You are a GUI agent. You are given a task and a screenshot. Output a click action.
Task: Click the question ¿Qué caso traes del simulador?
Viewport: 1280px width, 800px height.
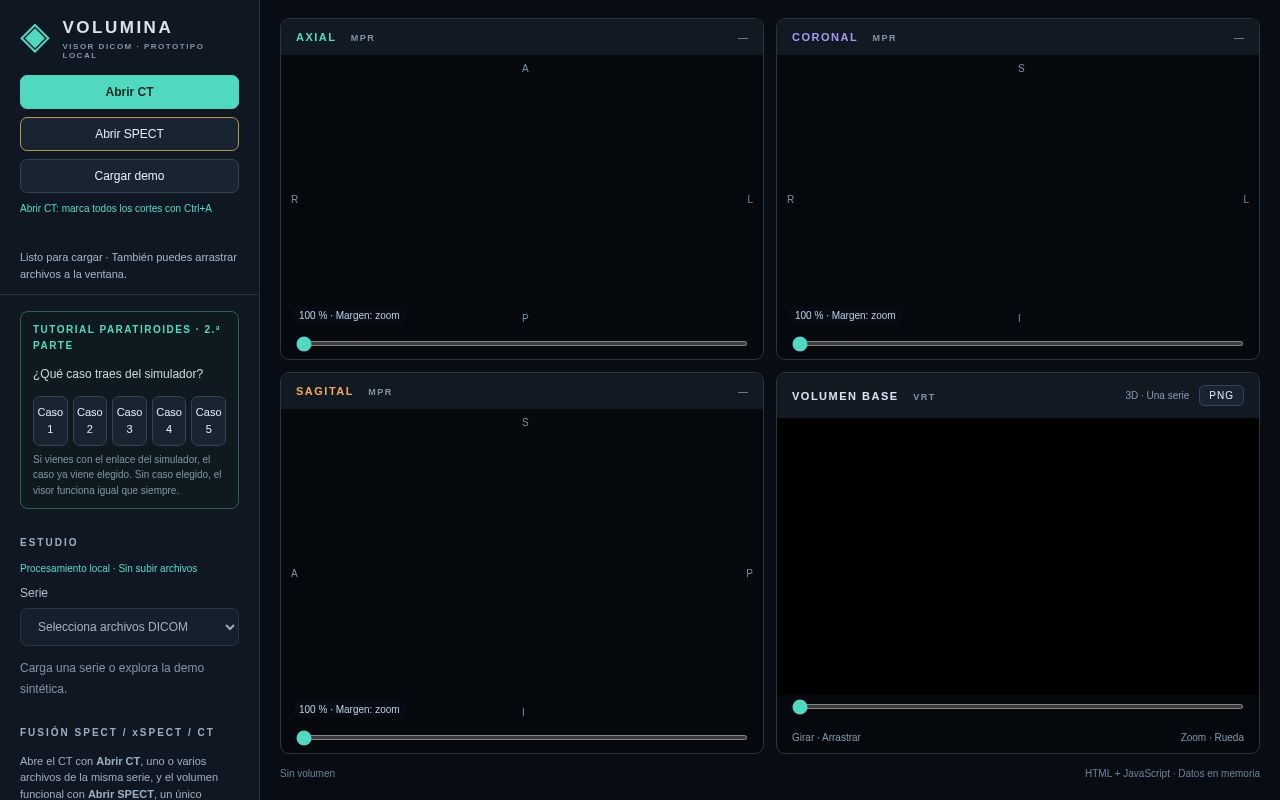pos(118,374)
